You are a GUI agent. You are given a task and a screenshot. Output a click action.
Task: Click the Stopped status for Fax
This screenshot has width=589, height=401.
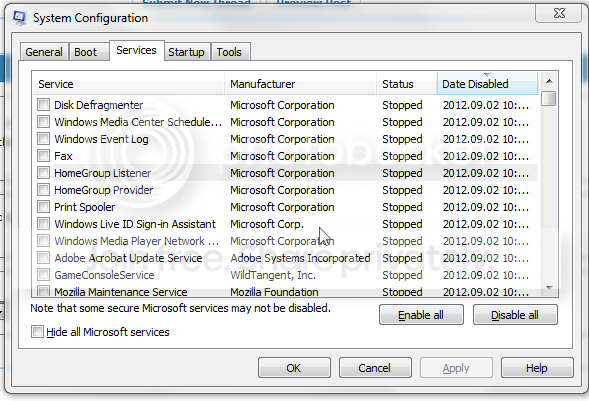pos(402,156)
